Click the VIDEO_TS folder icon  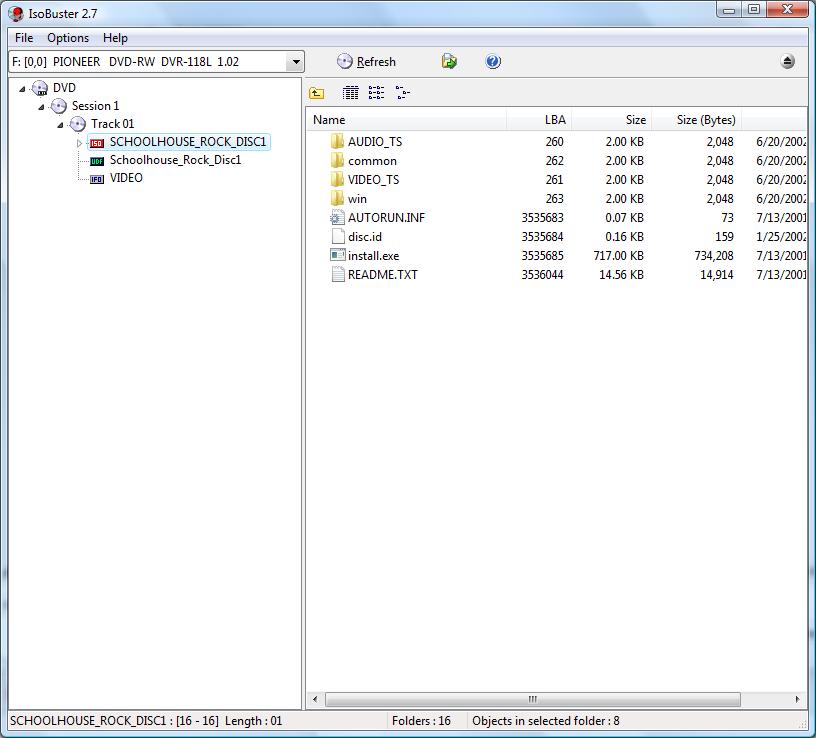(337, 179)
